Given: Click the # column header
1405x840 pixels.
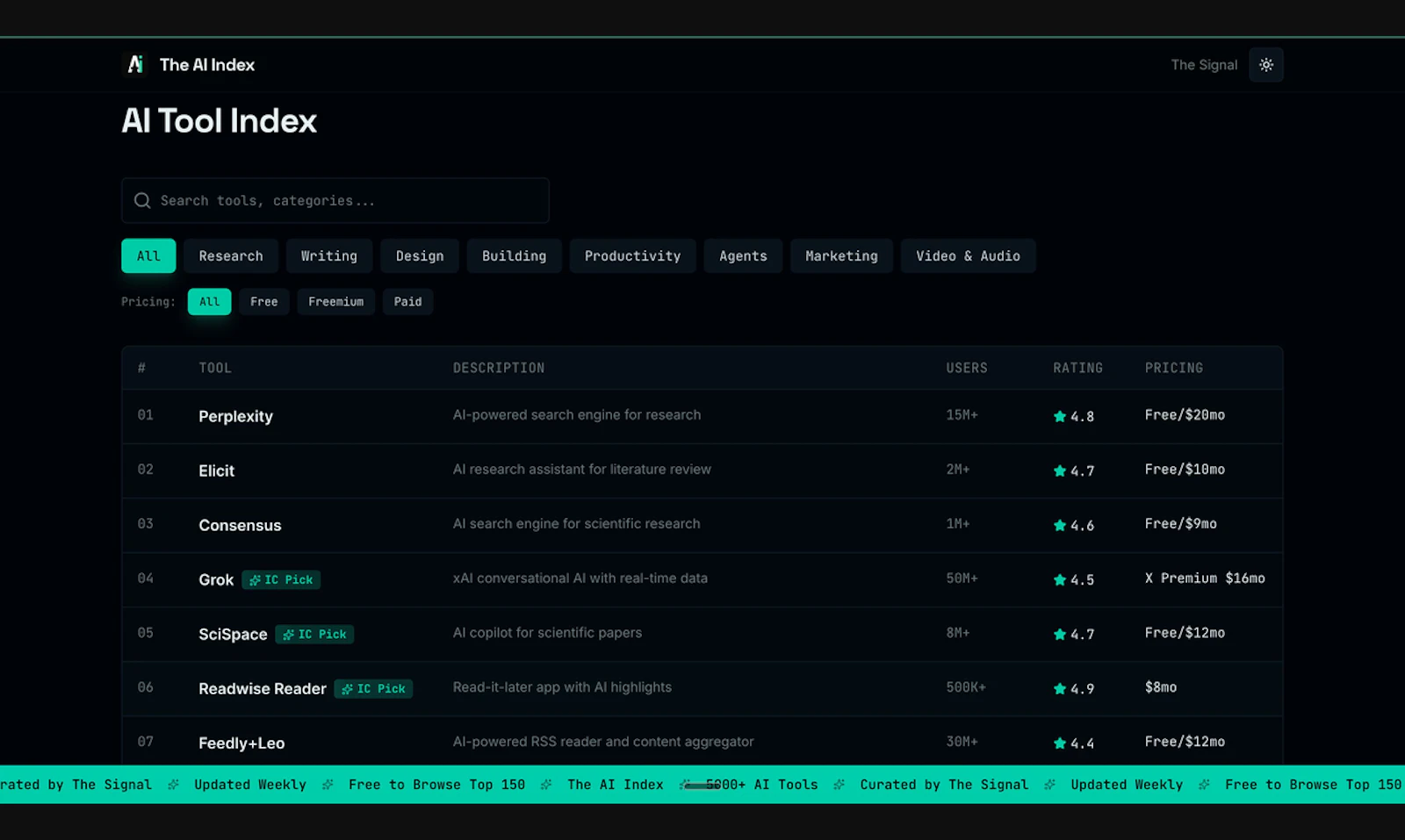Looking at the screenshot, I should click(141, 368).
